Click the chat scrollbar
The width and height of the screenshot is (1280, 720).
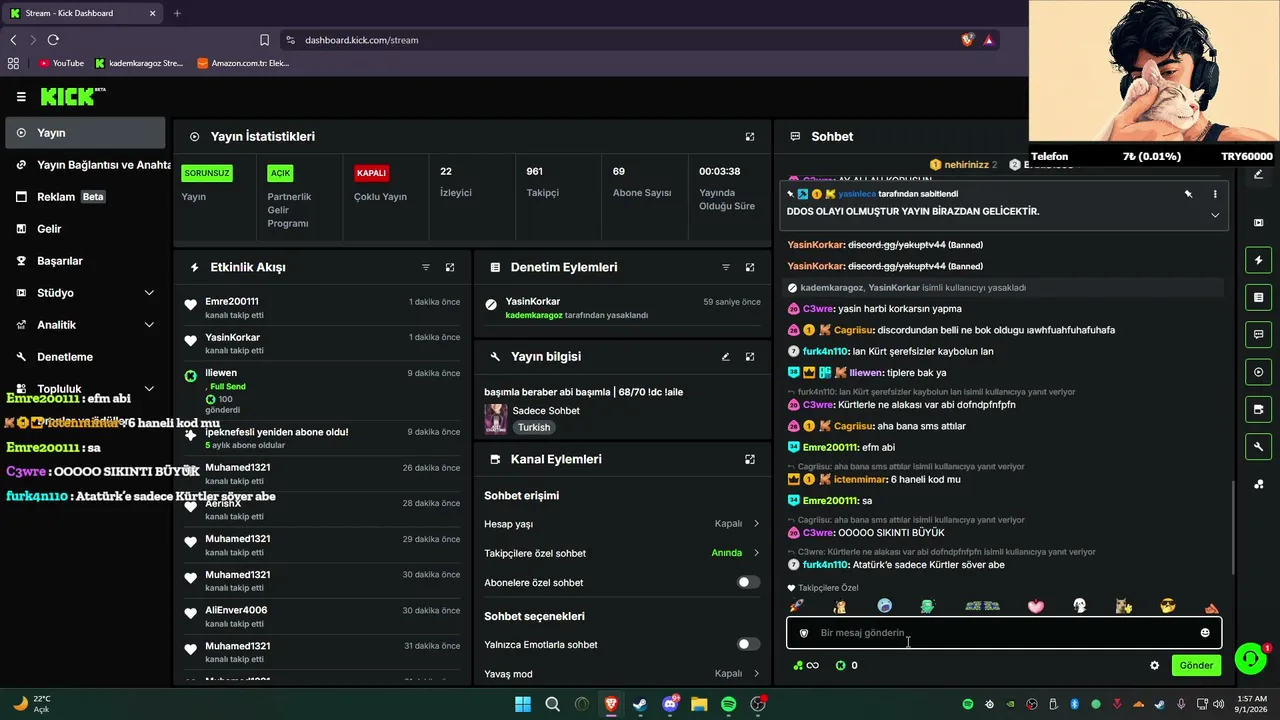[1233, 527]
